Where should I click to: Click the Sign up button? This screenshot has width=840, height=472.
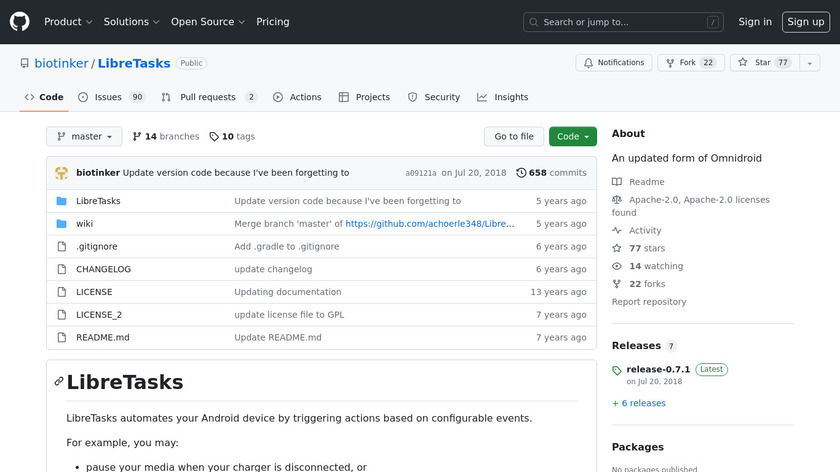(805, 22)
